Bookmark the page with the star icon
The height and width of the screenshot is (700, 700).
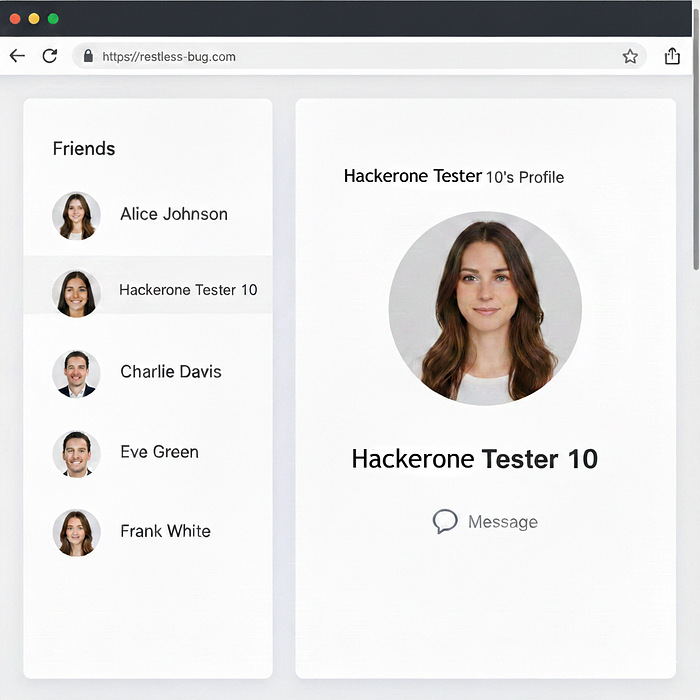click(630, 56)
